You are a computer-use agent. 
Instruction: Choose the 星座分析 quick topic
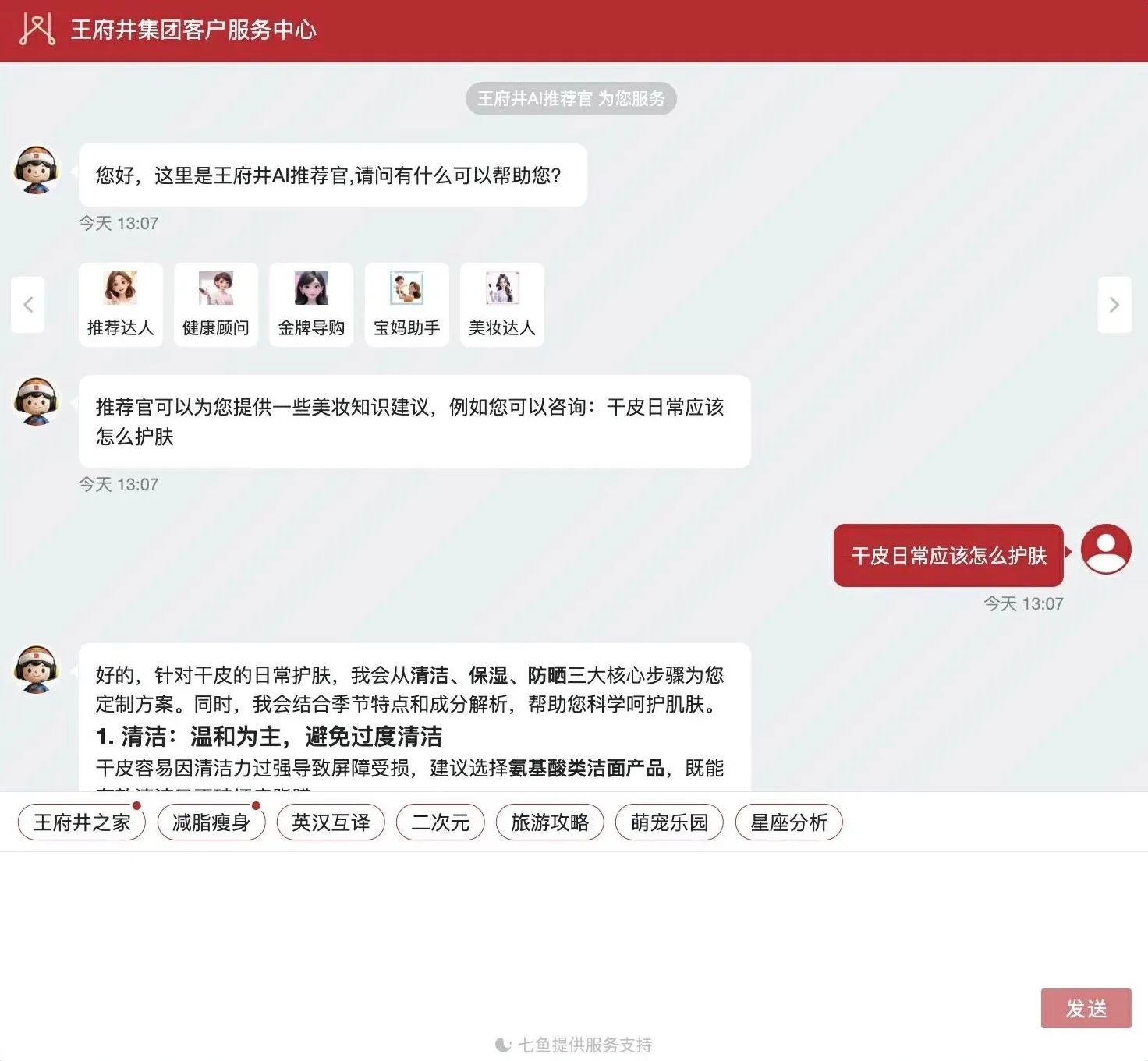click(x=789, y=822)
